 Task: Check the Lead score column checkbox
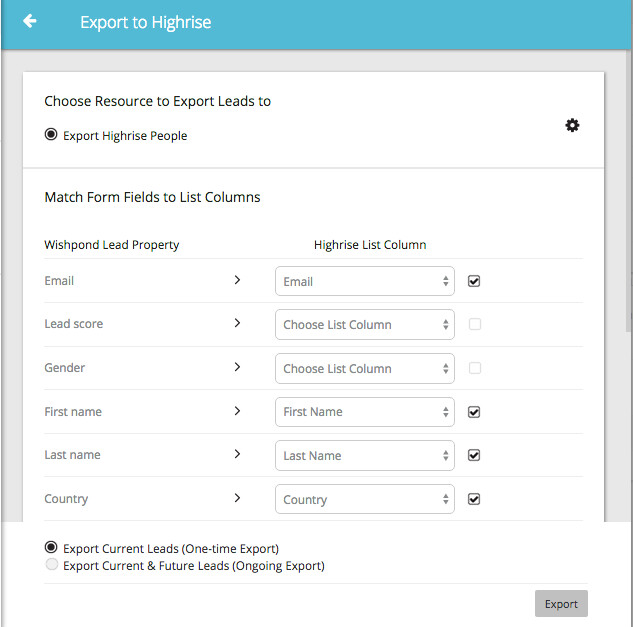point(475,324)
